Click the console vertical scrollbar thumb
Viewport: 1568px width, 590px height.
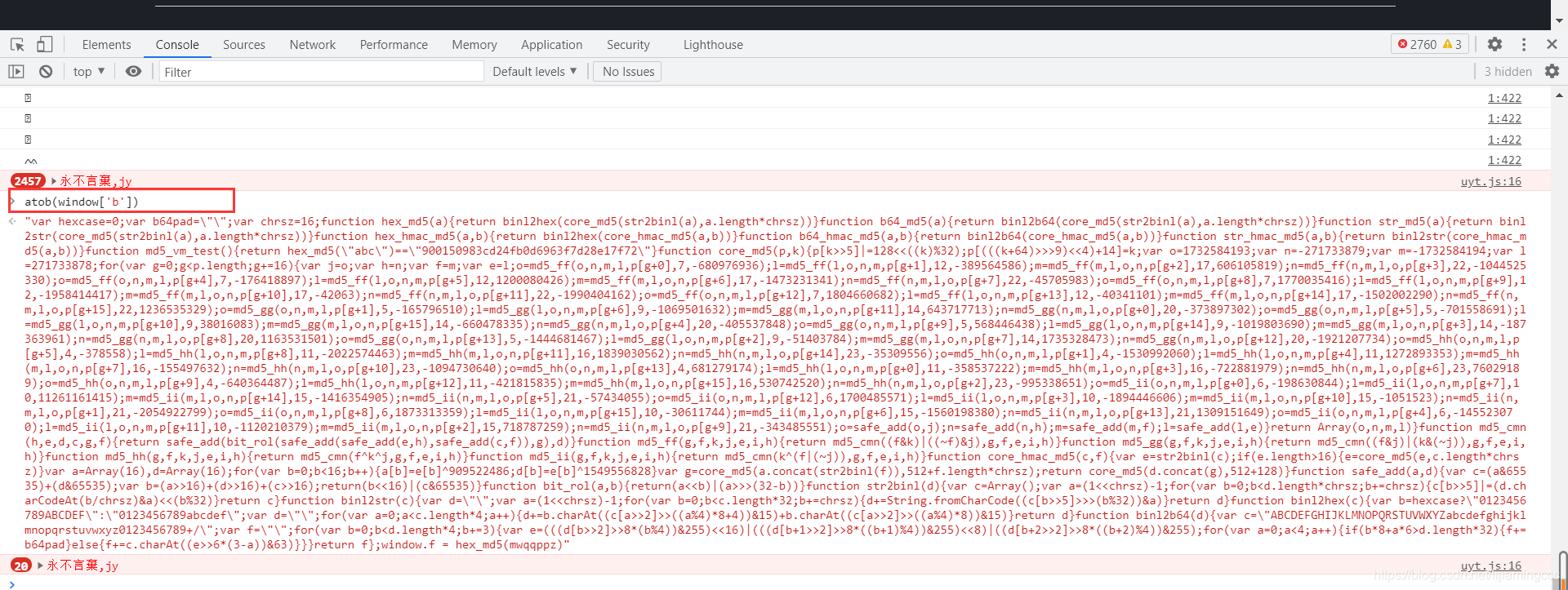click(1562, 569)
